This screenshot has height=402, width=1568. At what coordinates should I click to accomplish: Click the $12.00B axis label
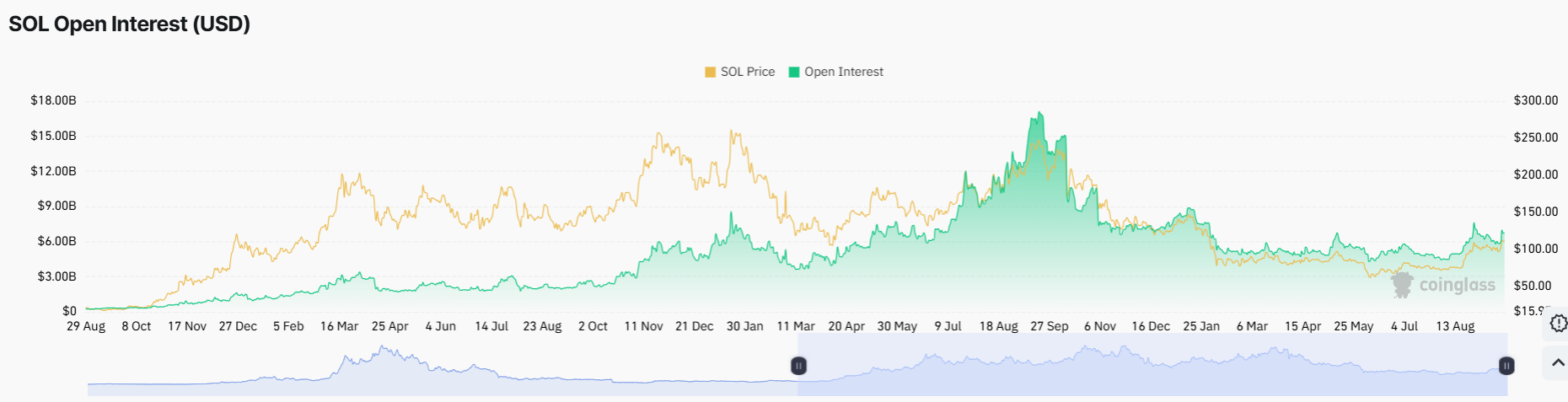click(54, 171)
